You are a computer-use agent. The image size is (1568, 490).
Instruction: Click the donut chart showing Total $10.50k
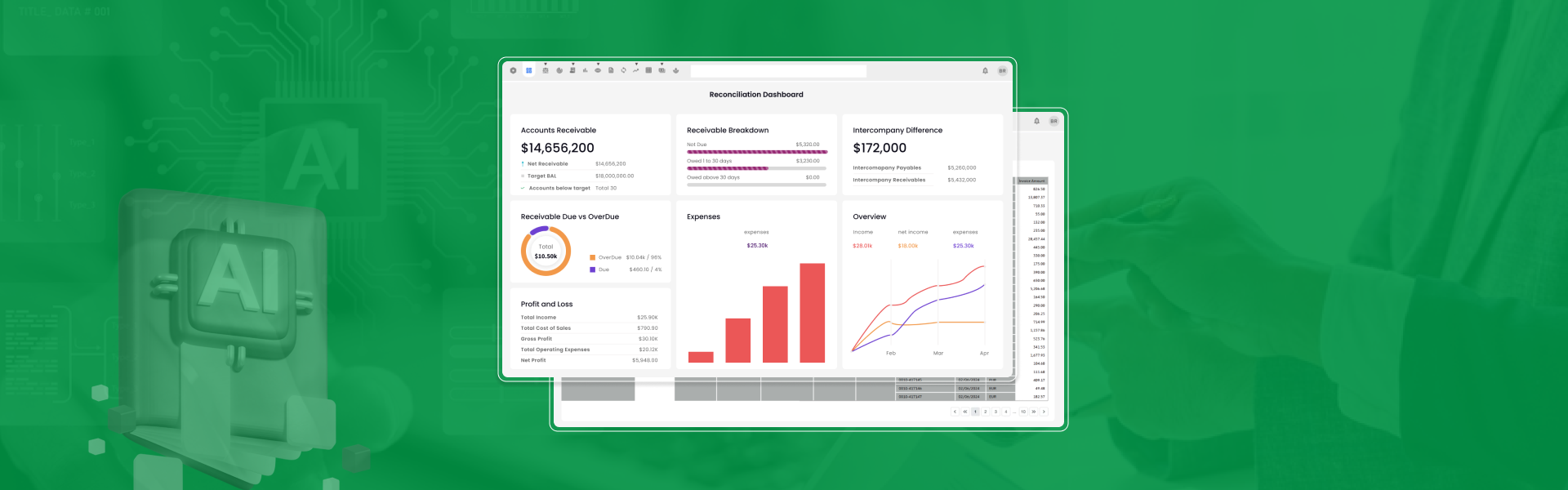point(546,251)
